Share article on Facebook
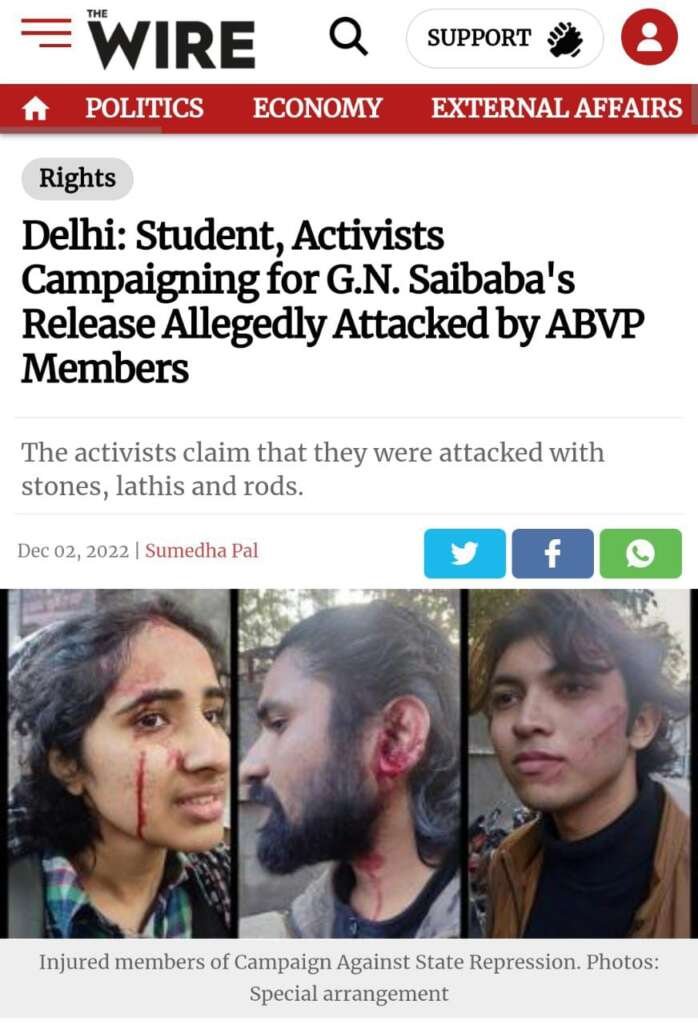 click(552, 553)
